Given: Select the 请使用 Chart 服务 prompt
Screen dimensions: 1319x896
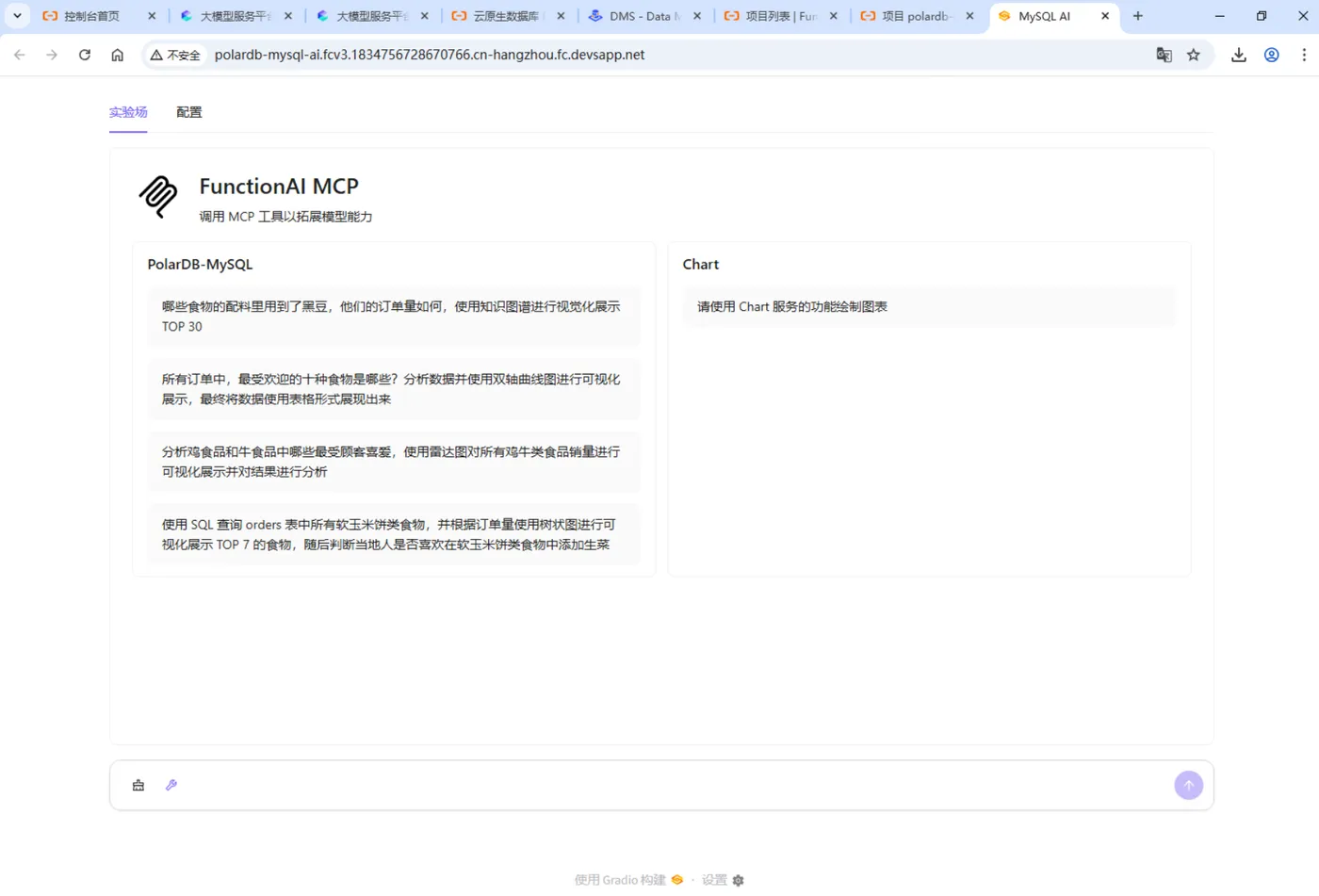Looking at the screenshot, I should [x=929, y=306].
